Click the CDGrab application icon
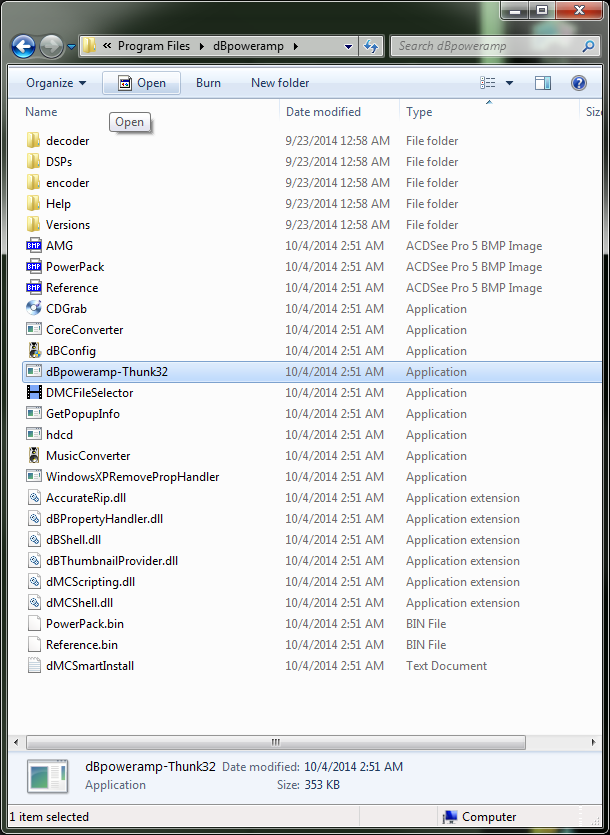The width and height of the screenshot is (610, 835). [x=34, y=309]
